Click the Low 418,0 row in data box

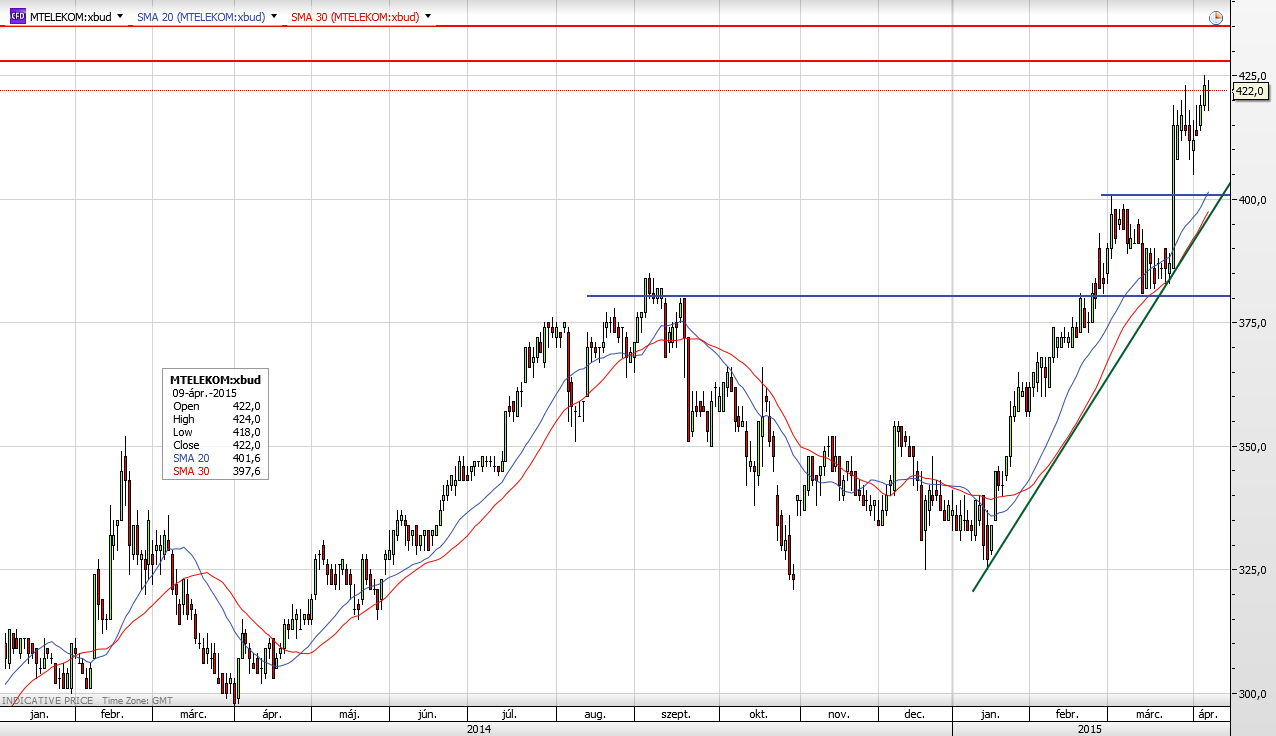217,432
